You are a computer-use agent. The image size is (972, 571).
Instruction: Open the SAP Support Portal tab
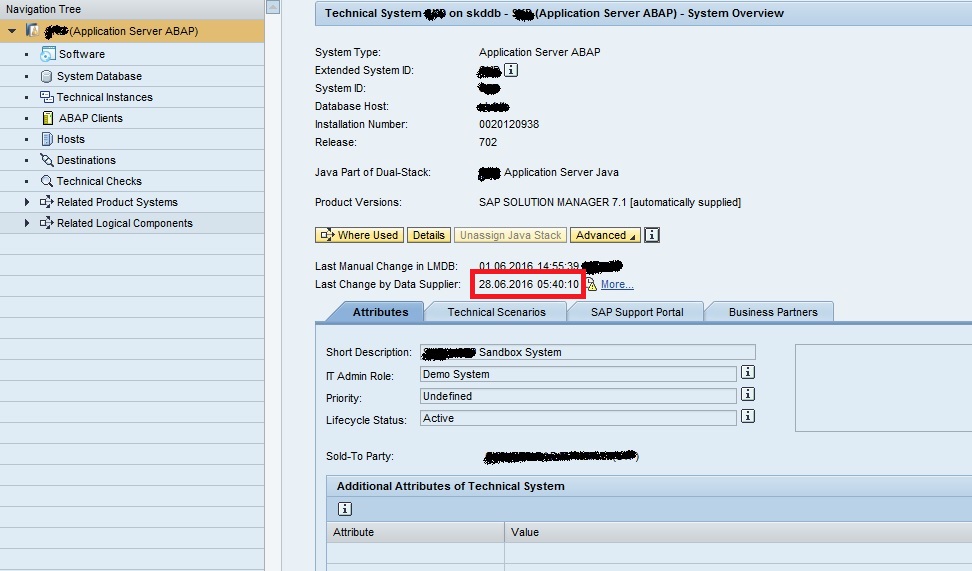(637, 312)
